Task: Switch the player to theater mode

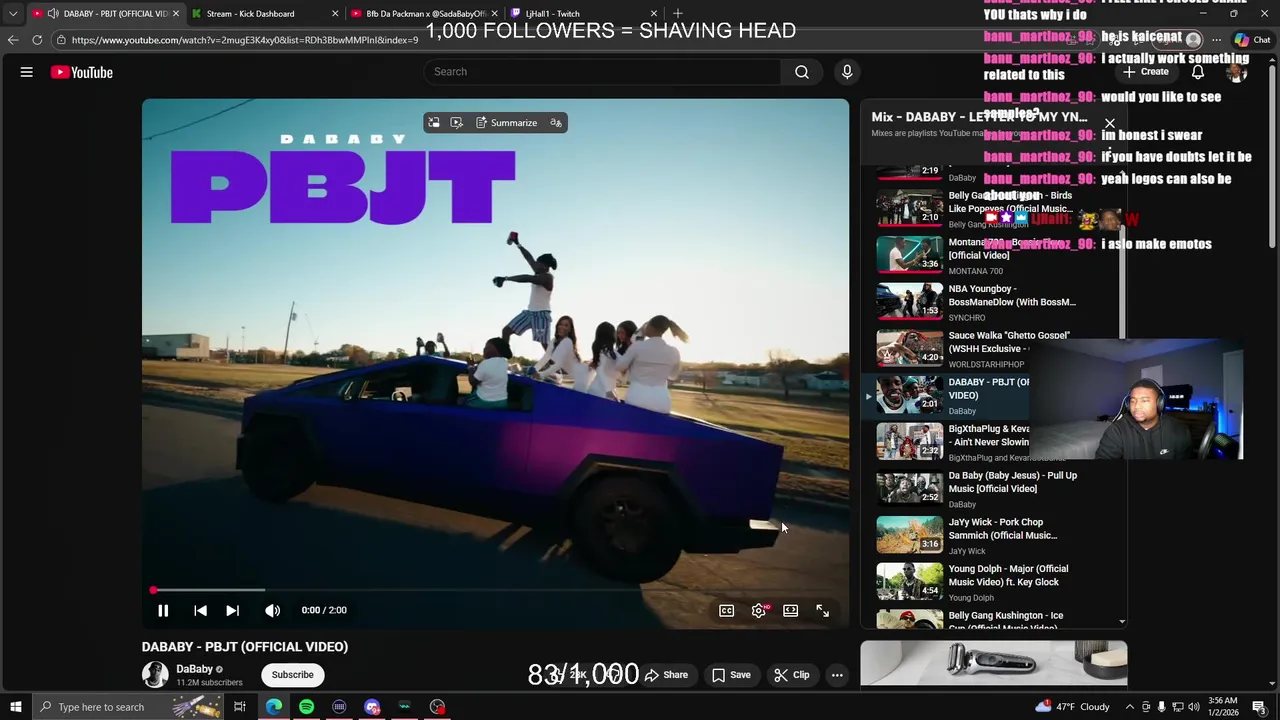Action: point(790,611)
